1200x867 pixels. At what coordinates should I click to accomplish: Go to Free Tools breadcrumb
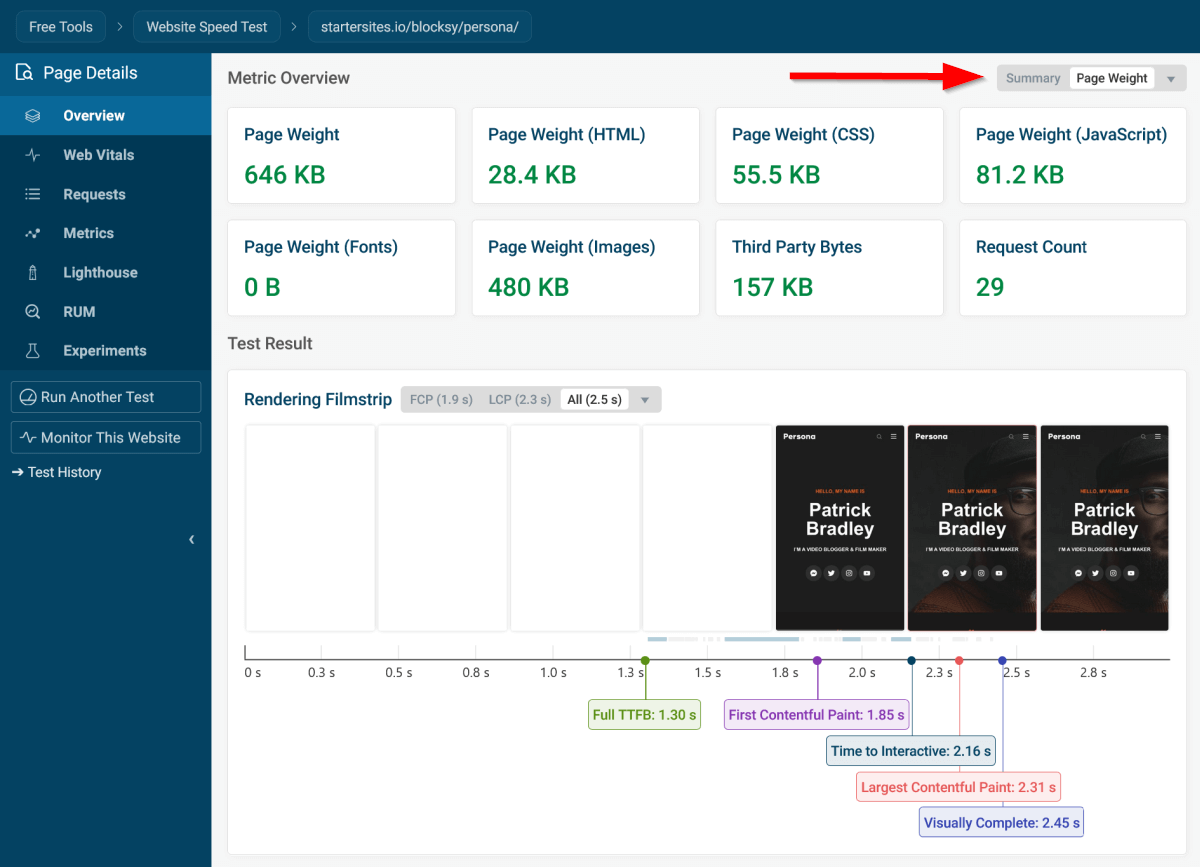(61, 27)
